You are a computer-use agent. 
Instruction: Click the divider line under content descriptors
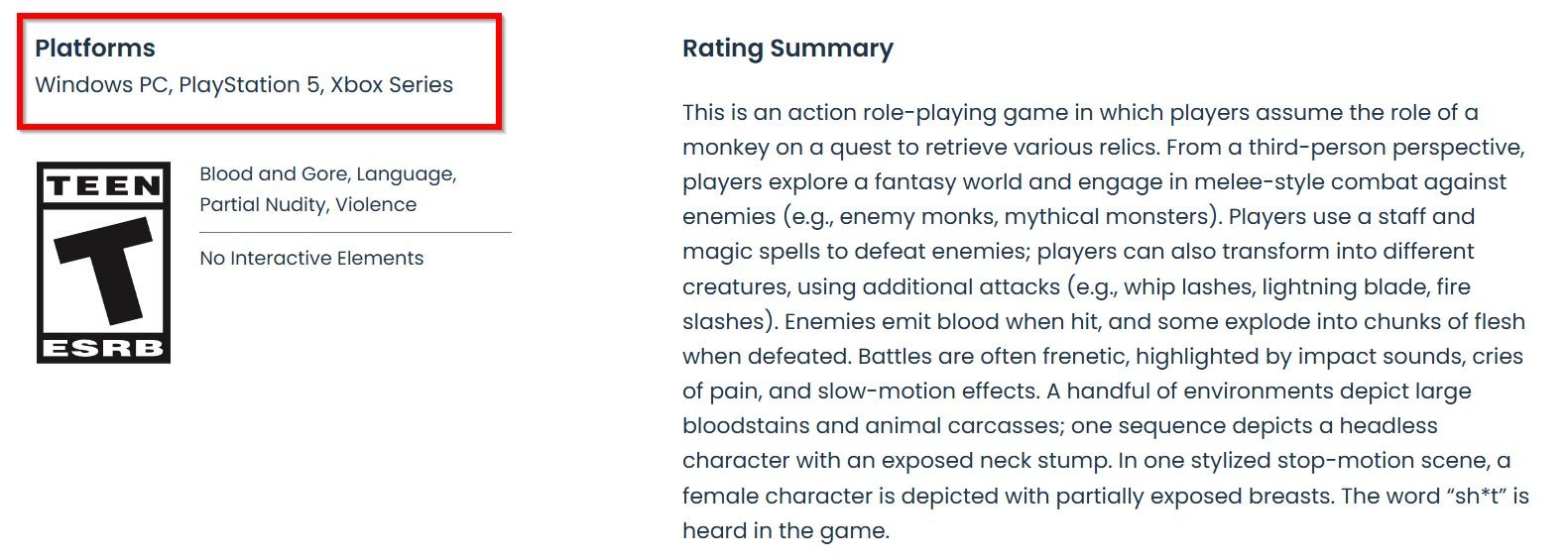click(355, 233)
